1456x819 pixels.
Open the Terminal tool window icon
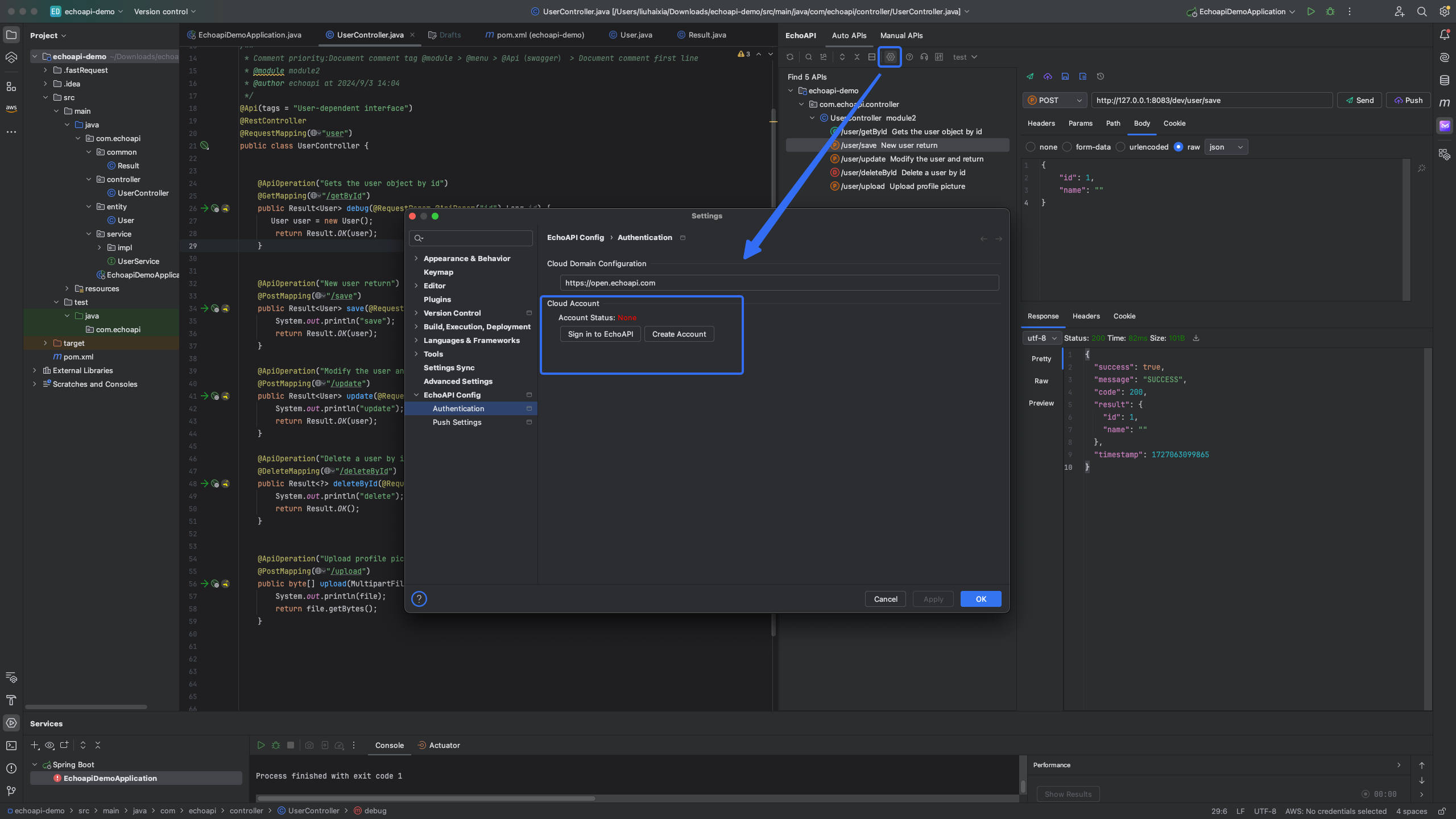11,745
